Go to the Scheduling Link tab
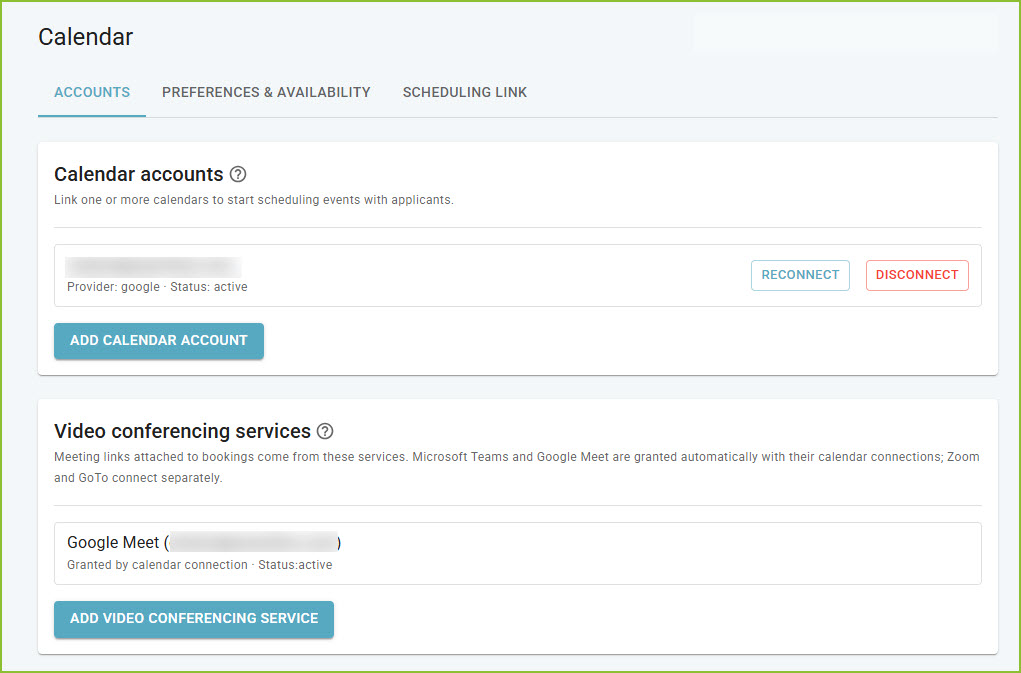1021x673 pixels. point(465,92)
